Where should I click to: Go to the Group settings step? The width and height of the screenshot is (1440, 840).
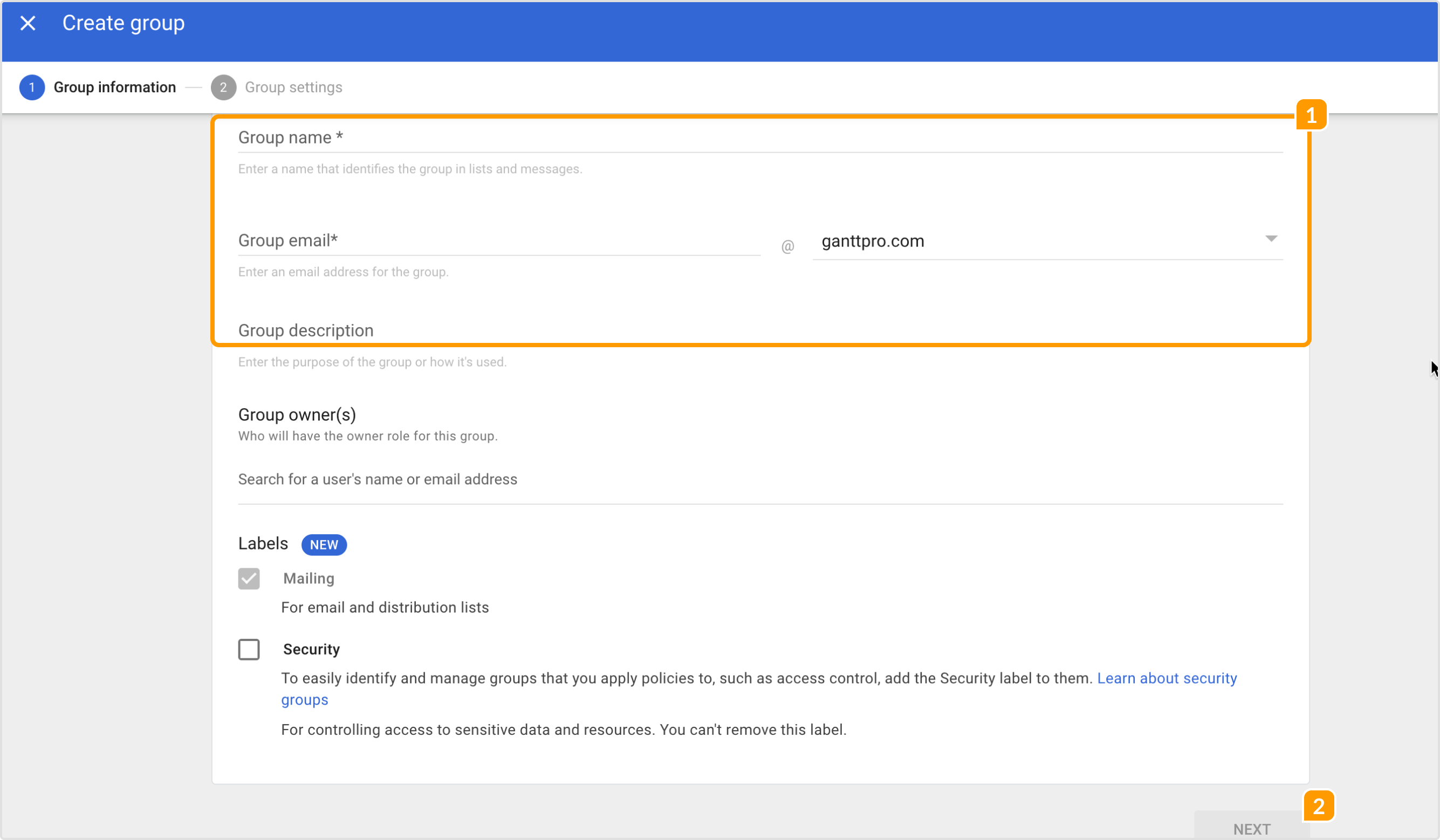(277, 87)
